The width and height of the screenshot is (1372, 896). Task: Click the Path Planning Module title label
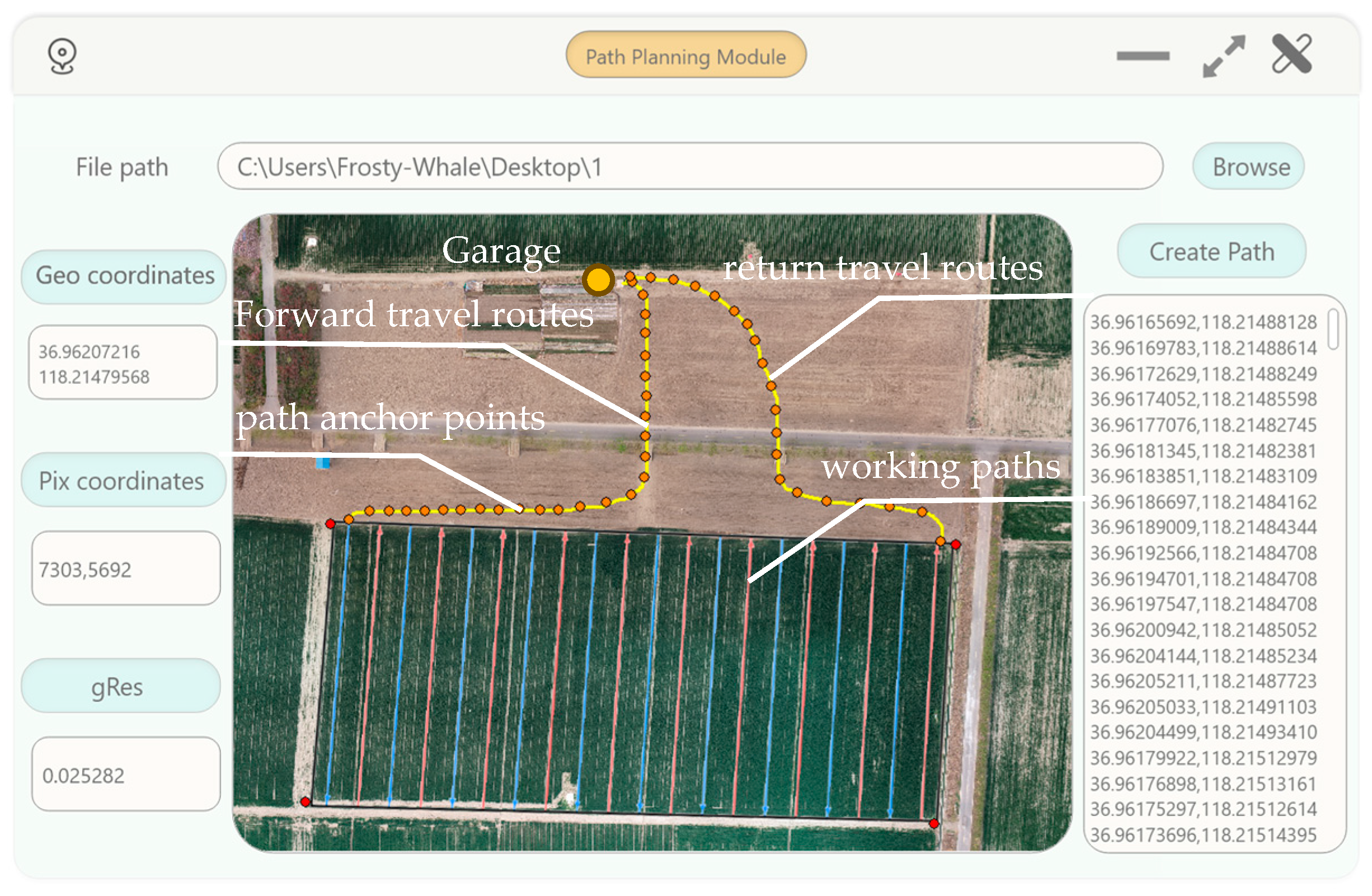(x=685, y=56)
